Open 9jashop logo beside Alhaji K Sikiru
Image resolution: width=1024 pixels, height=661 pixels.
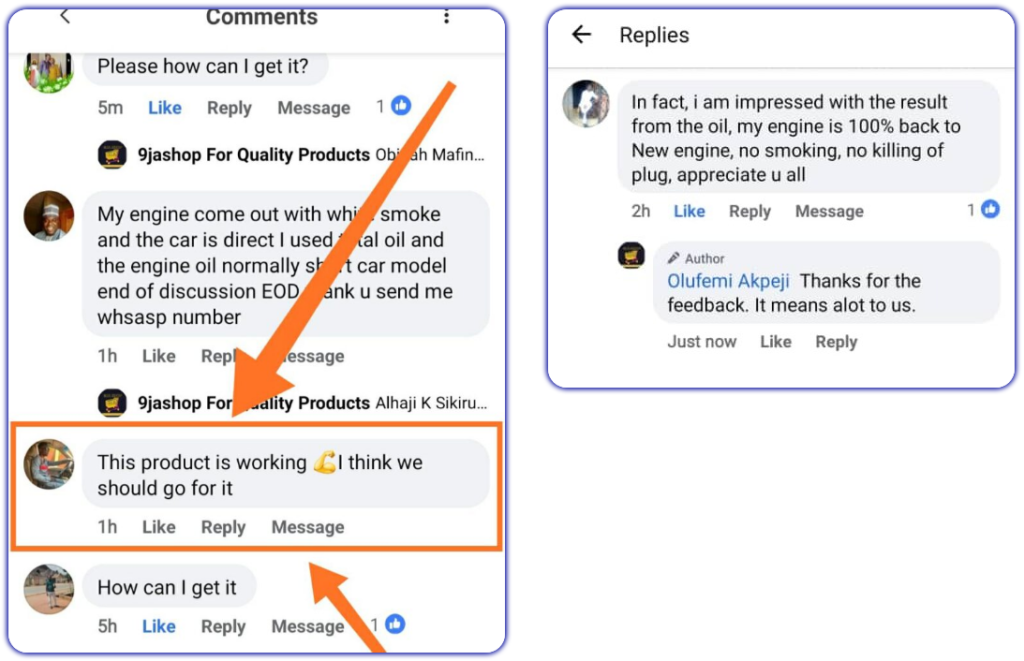(112, 403)
